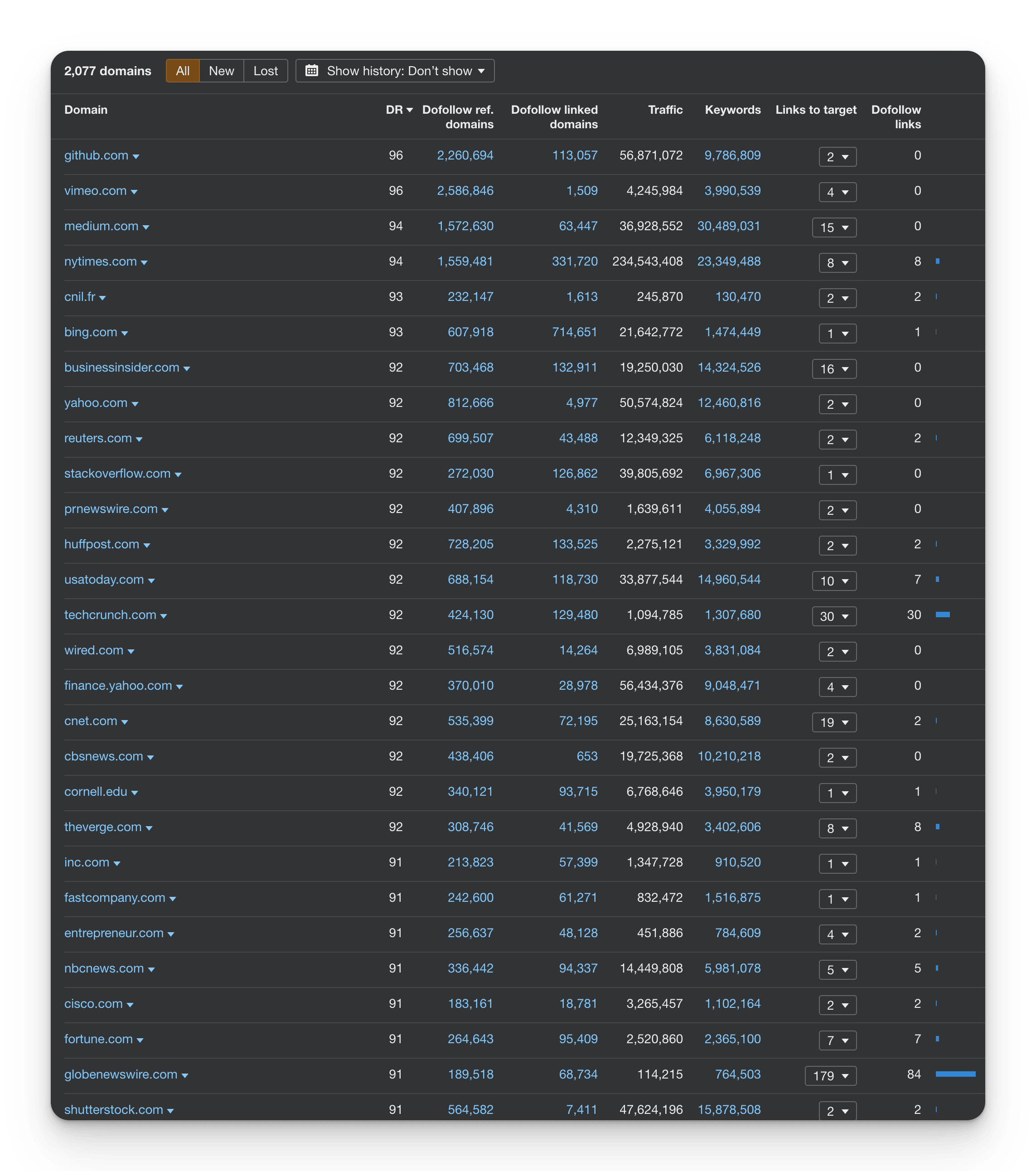The height and width of the screenshot is (1171, 1036).
Task: Click github.com dofollow ref. domains 2,260,694
Action: pos(465,155)
